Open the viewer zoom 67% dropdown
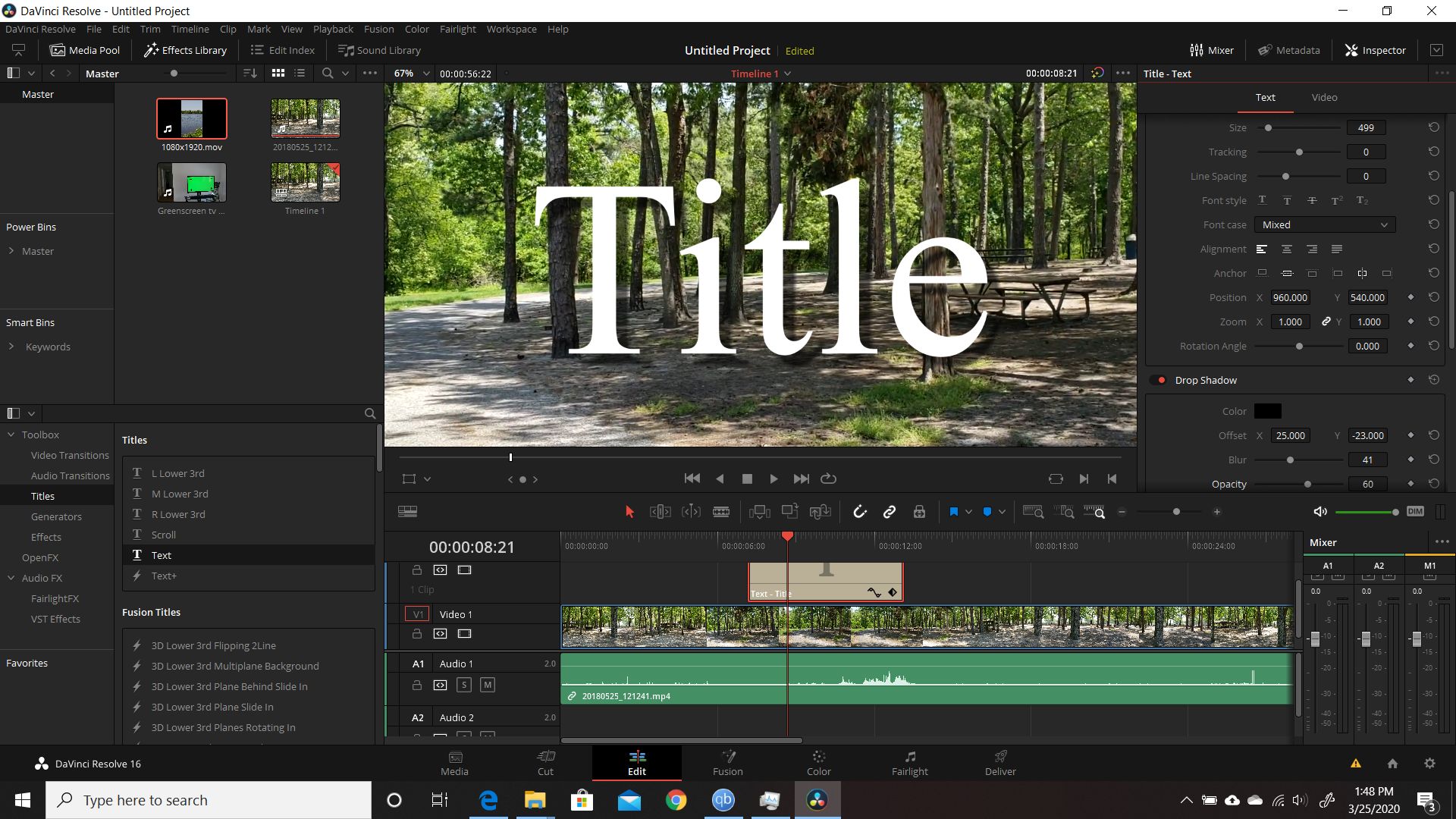This screenshot has width=1456, height=819. [x=412, y=74]
